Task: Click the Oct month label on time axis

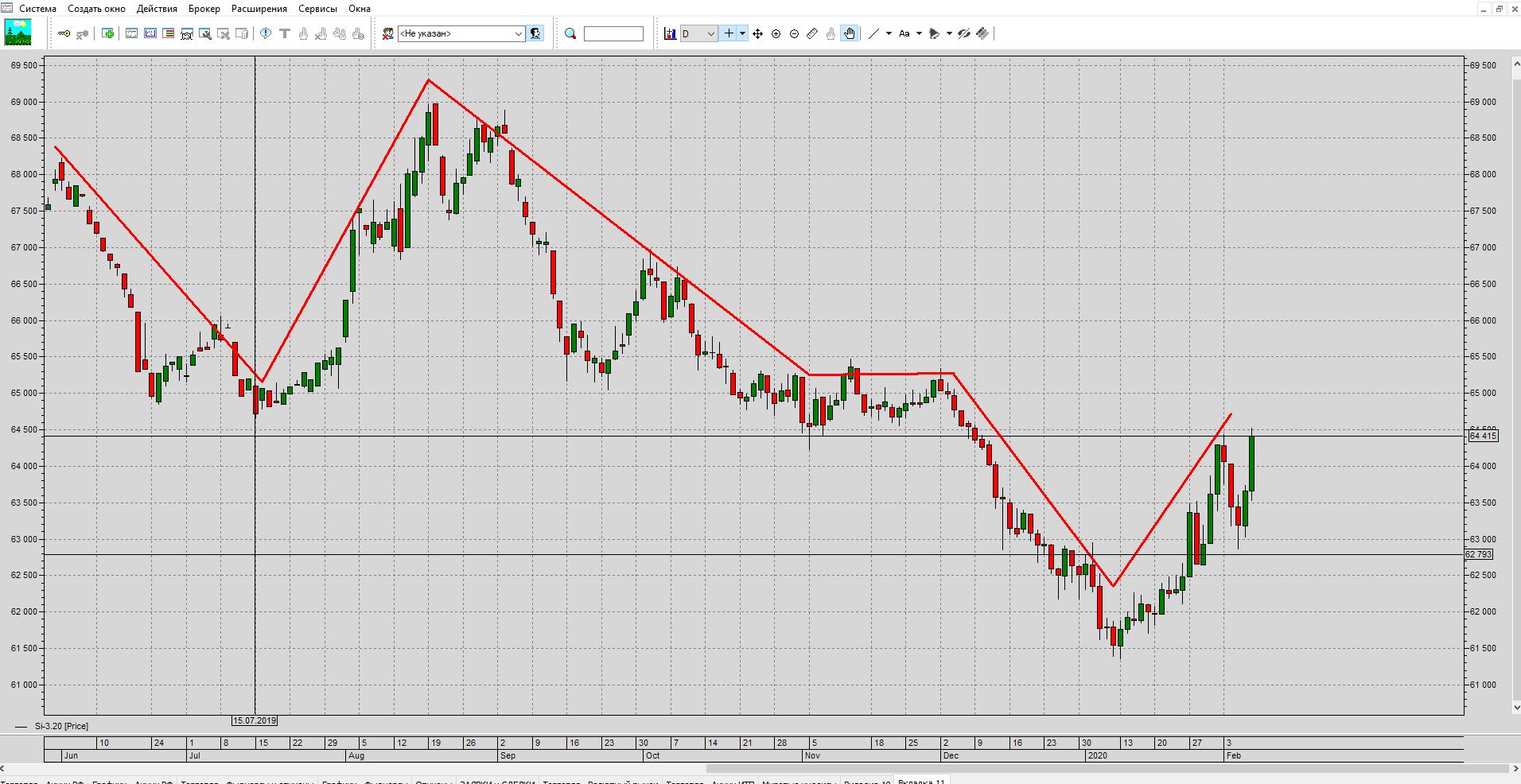Action: 653,755
